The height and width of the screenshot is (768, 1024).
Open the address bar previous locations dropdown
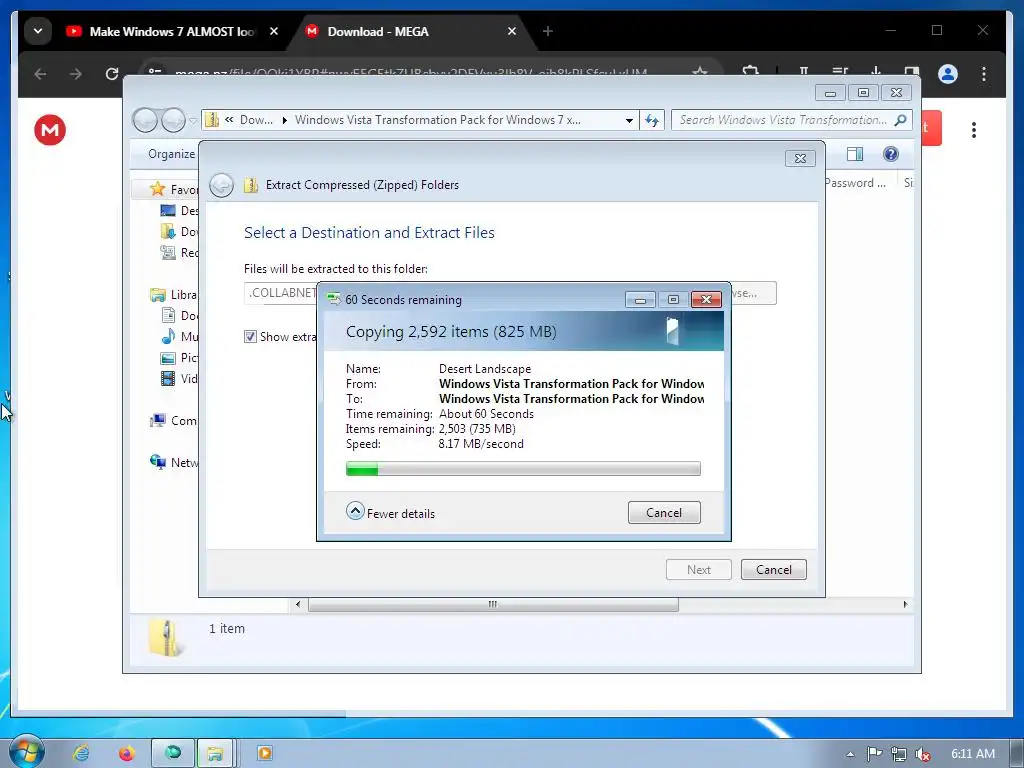[x=629, y=120]
